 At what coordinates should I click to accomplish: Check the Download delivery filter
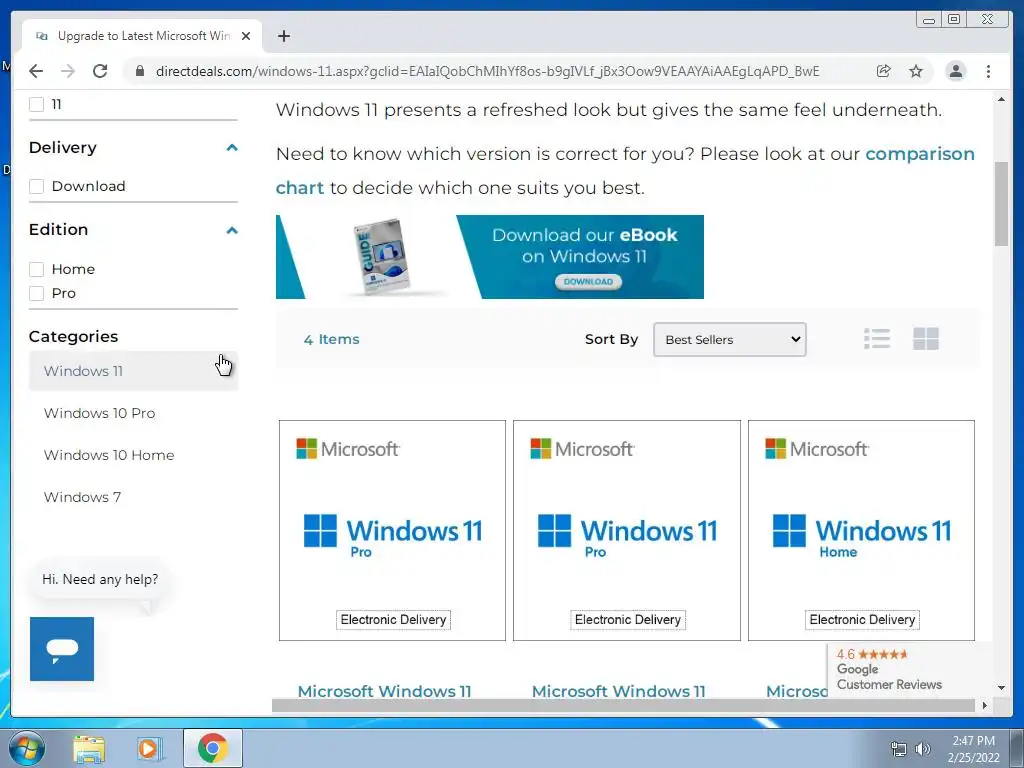click(37, 186)
